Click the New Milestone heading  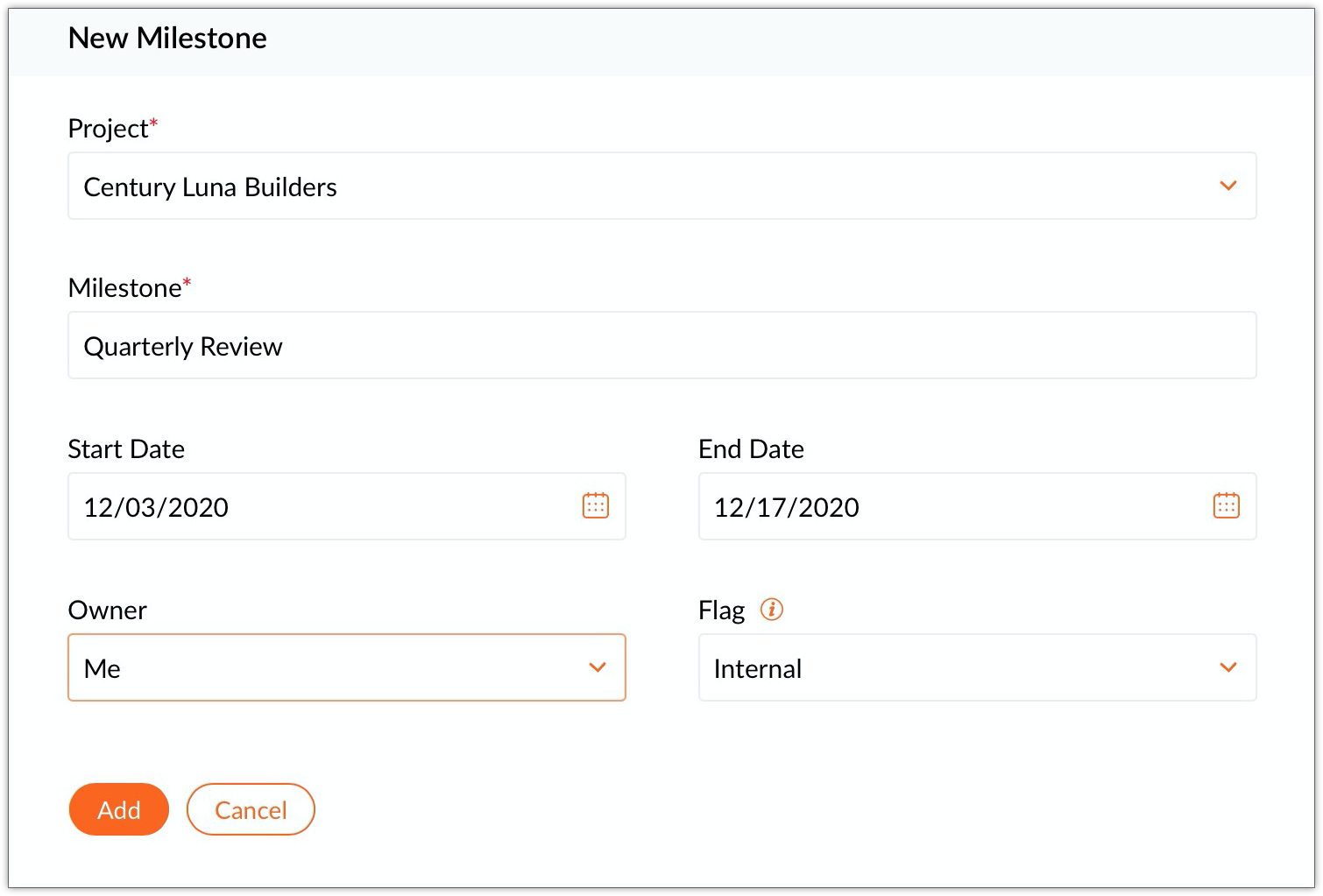(x=167, y=38)
